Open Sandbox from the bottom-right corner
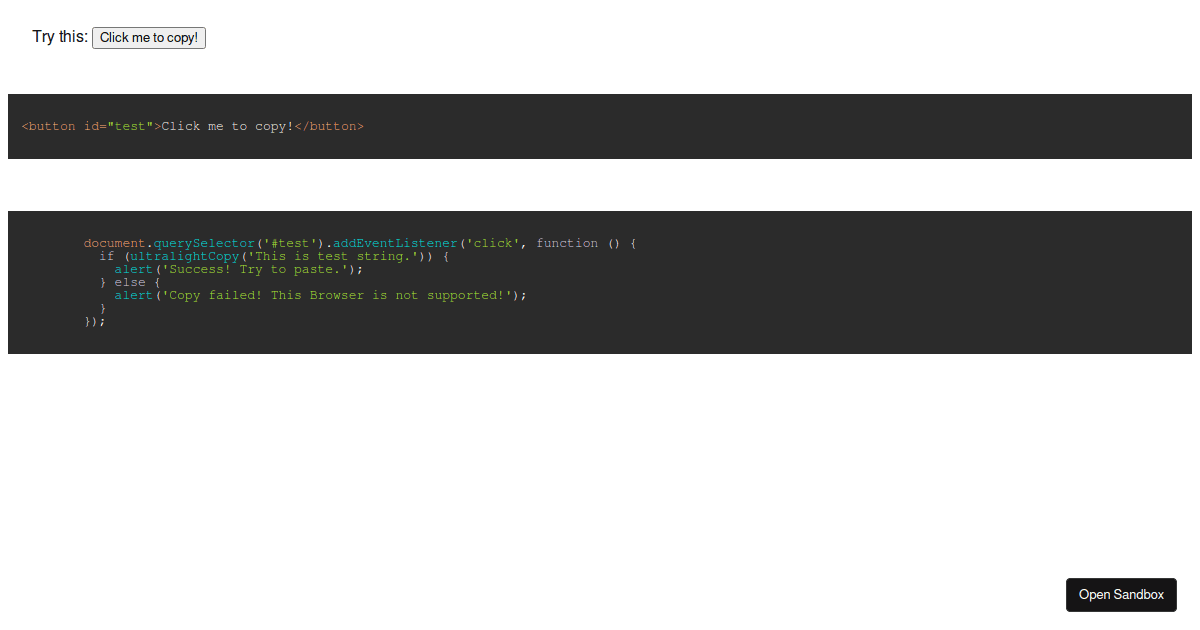 1121,594
